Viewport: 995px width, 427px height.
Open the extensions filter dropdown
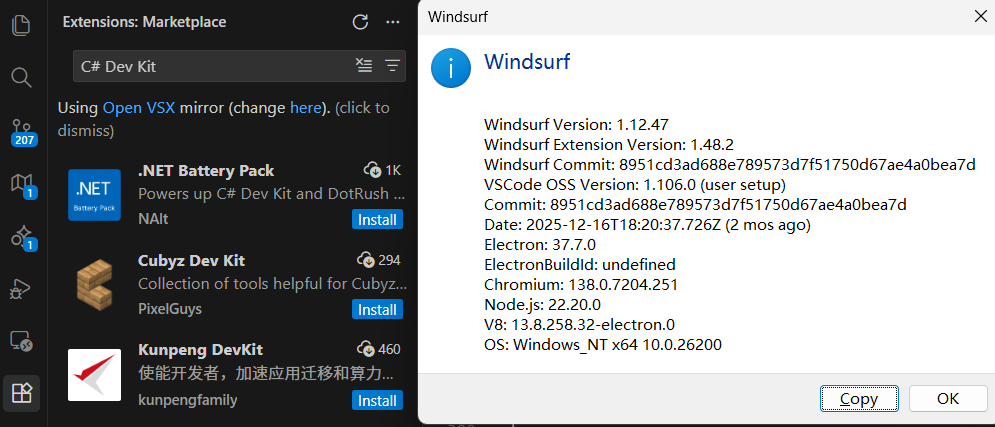point(392,66)
